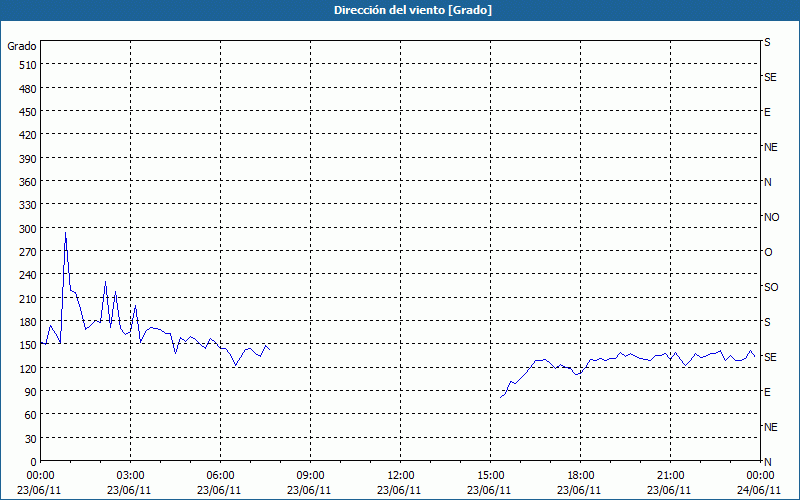Click the 'O' compass direction label
Viewport: 800px width, 500px height.
(768, 252)
